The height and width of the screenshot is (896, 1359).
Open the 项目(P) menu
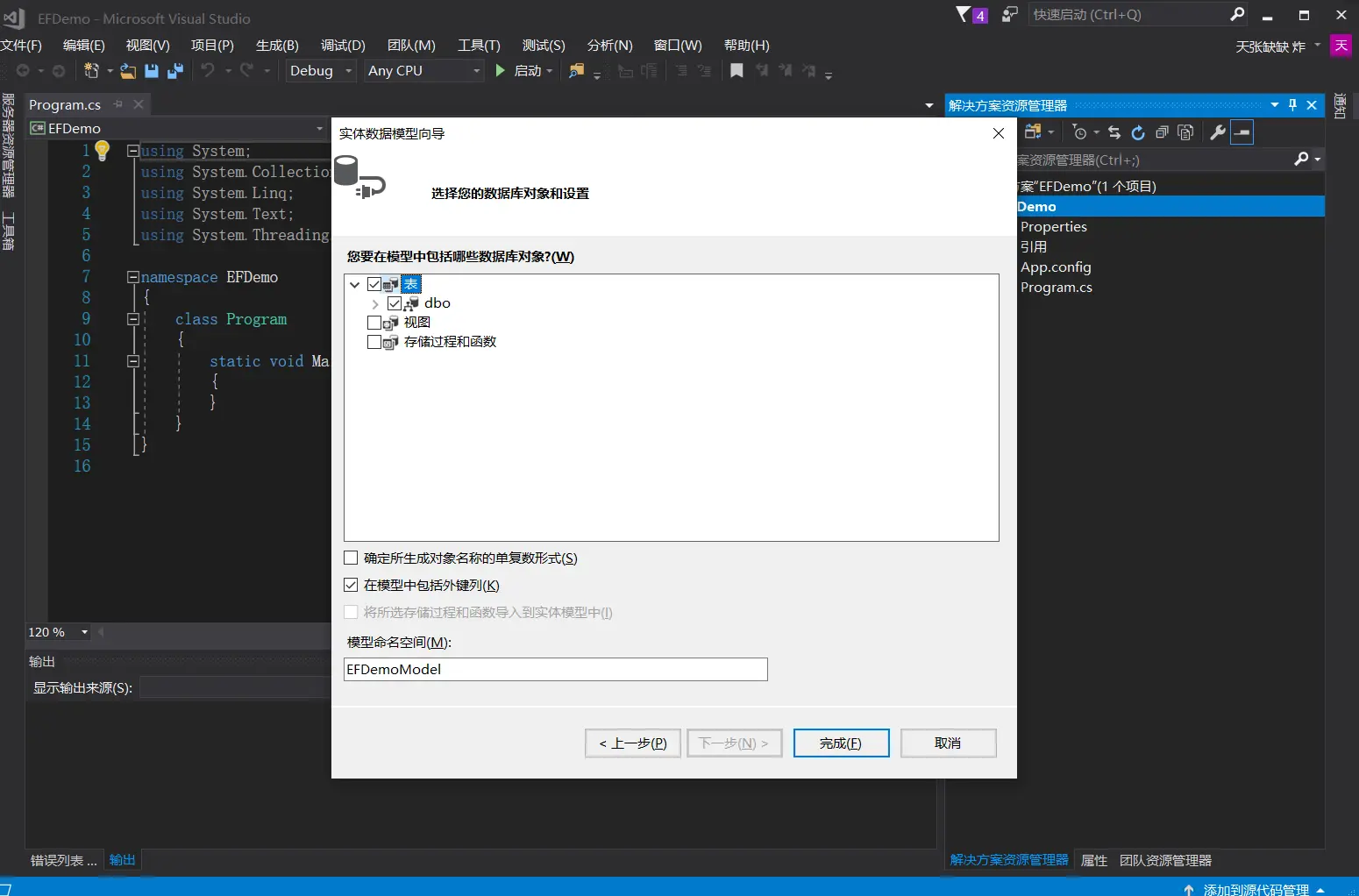(x=212, y=46)
